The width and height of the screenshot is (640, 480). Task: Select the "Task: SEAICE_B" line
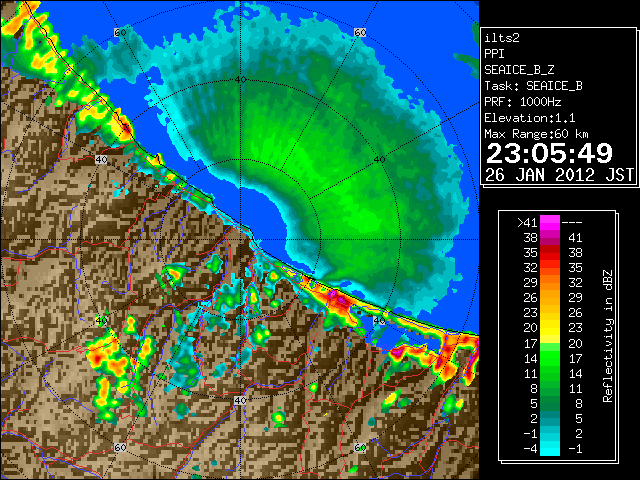point(533,86)
